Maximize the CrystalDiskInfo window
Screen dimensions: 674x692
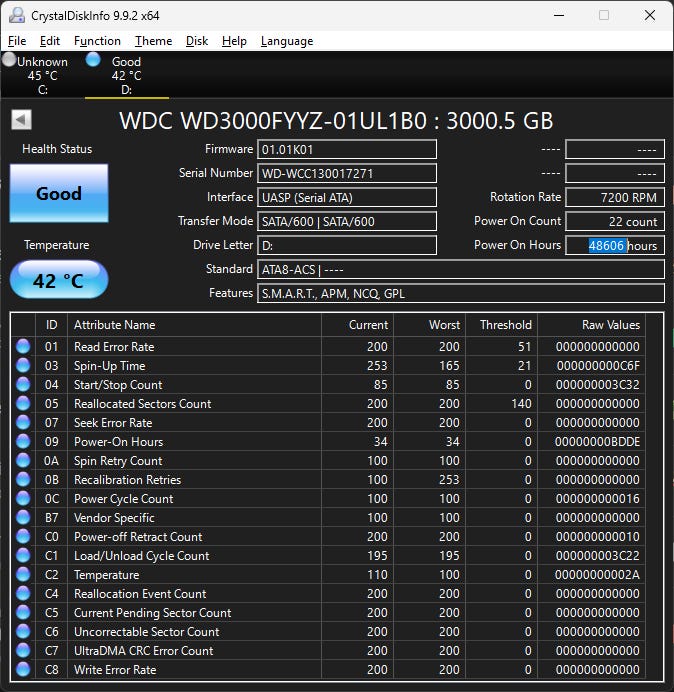[x=604, y=15]
